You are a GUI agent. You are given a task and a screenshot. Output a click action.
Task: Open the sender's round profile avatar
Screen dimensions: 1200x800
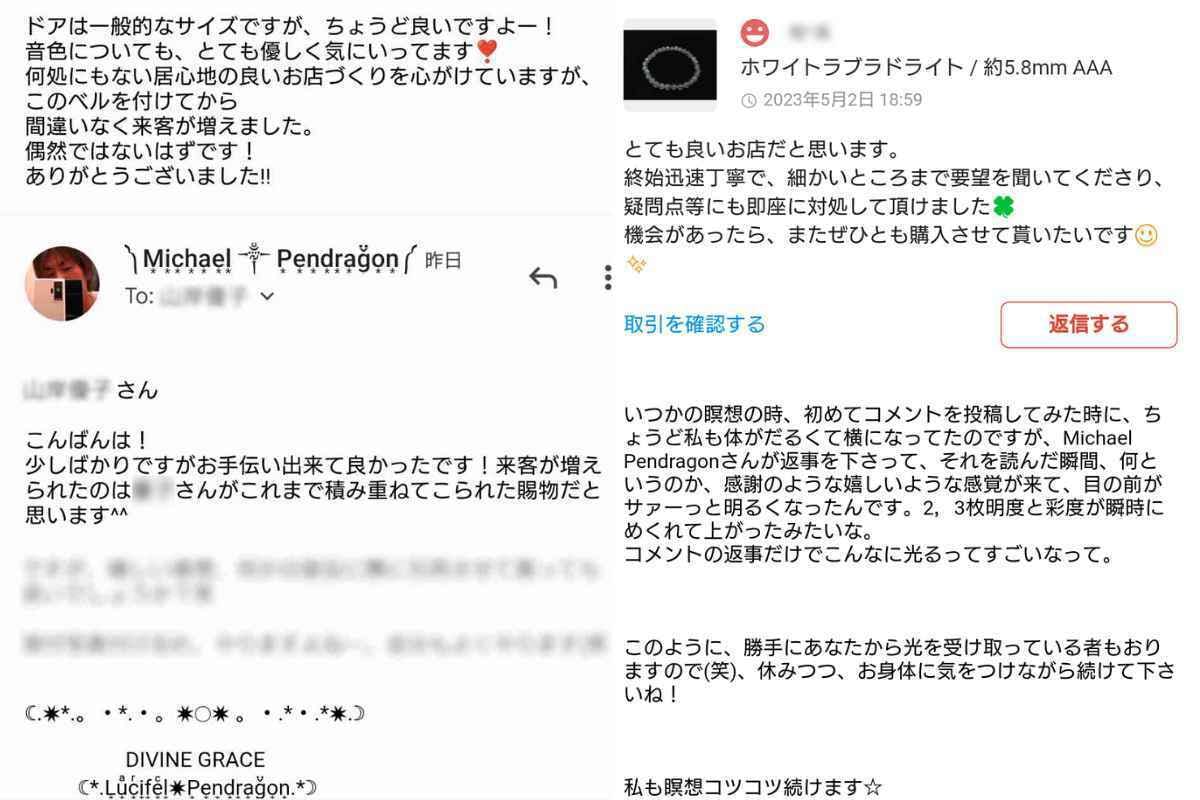[62, 283]
